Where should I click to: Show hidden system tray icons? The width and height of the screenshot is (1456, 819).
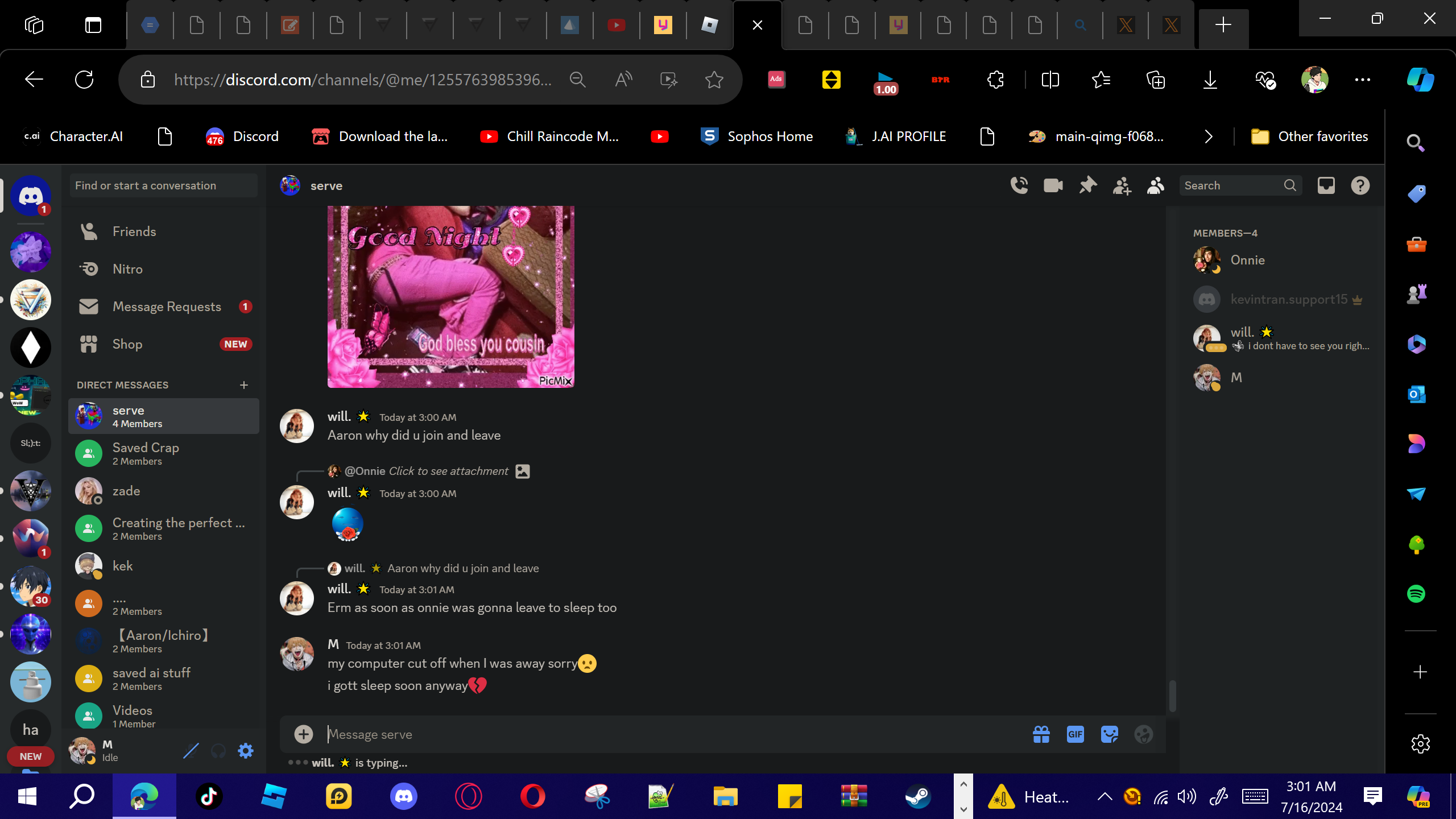coord(1105,796)
